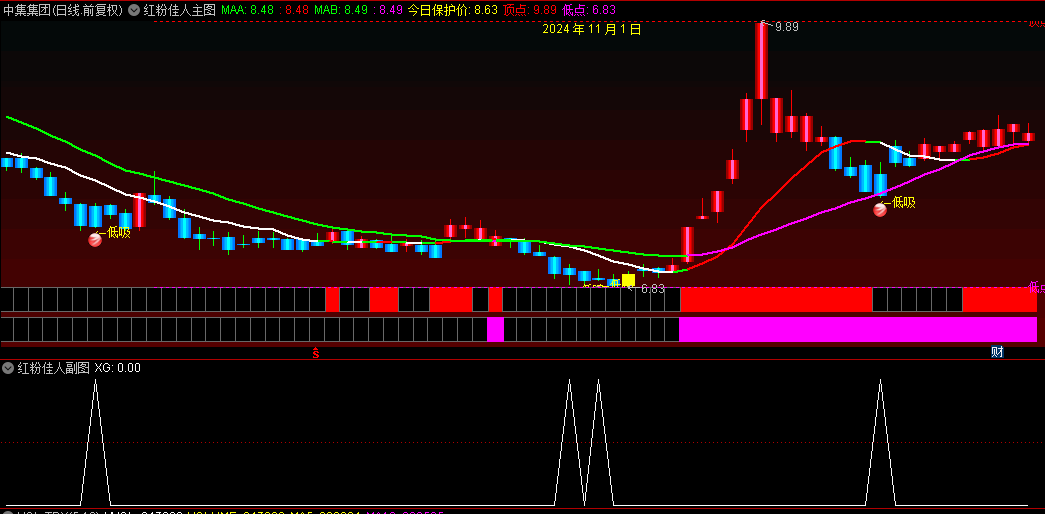The width and height of the screenshot is (1045, 514).
Task: Expand the 红粉佳人副图 indicator dropdown arrow
Action: pyautogui.click(x=9, y=368)
